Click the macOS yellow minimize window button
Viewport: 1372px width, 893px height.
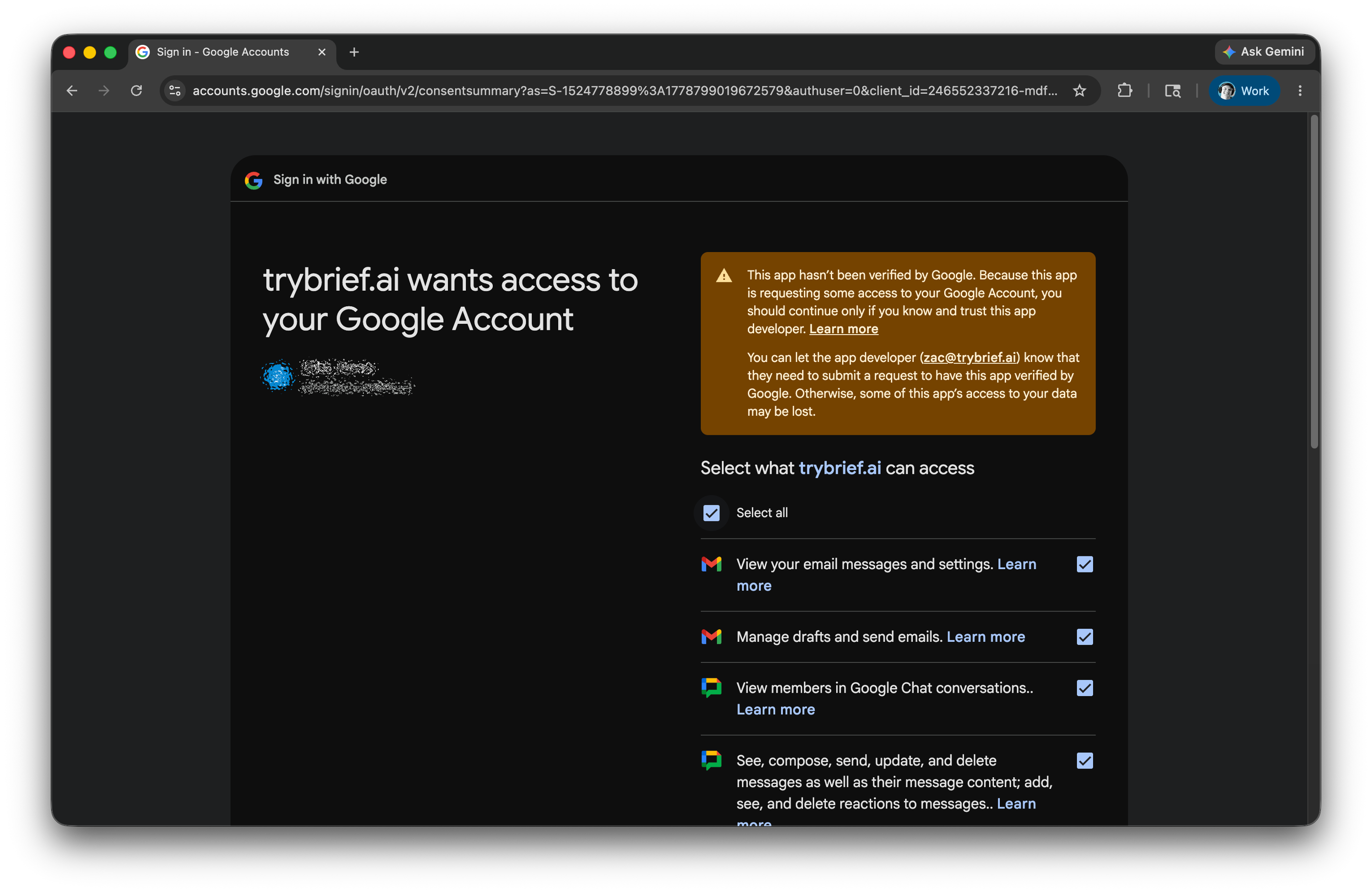tap(89, 52)
